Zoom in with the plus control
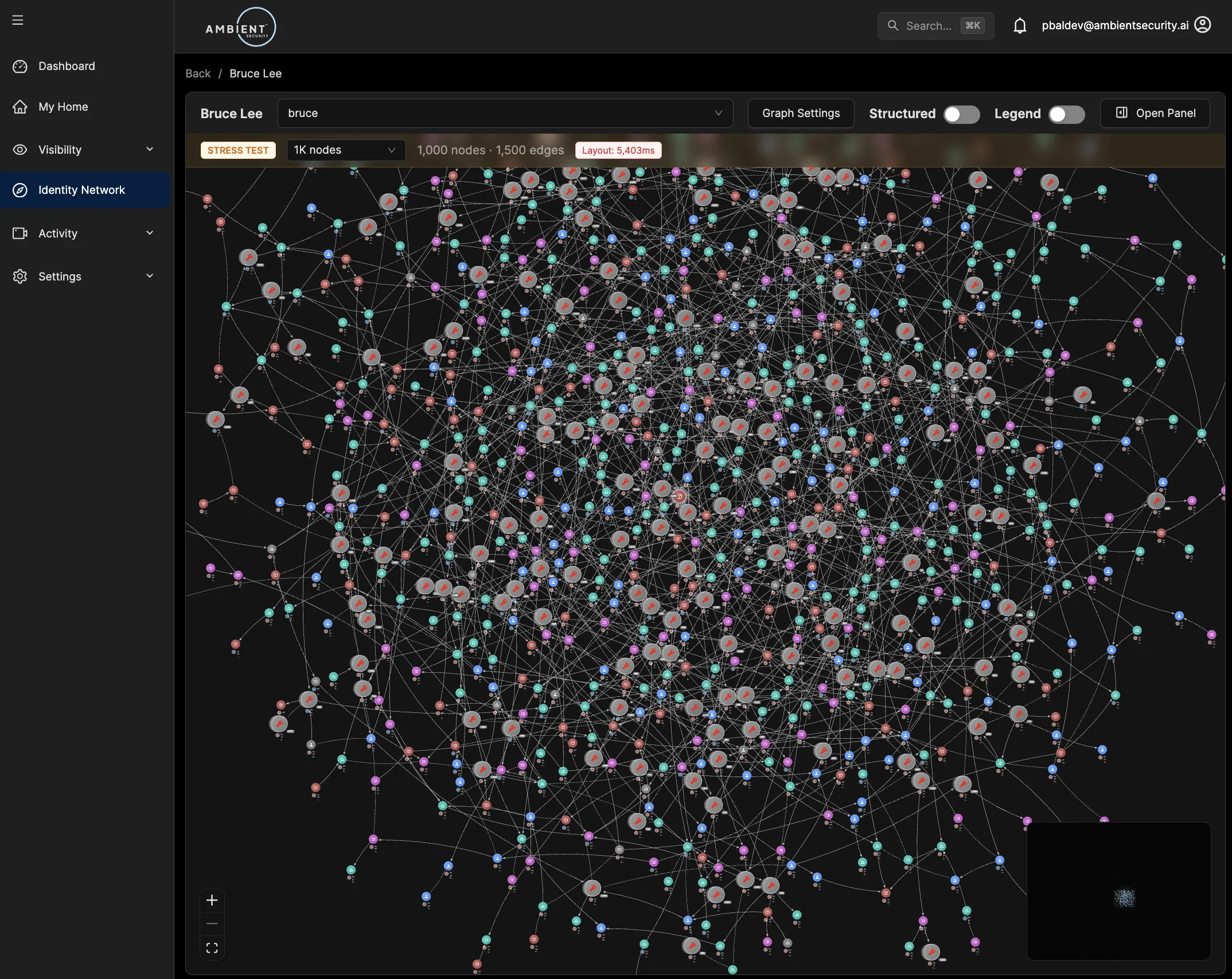 pos(212,900)
